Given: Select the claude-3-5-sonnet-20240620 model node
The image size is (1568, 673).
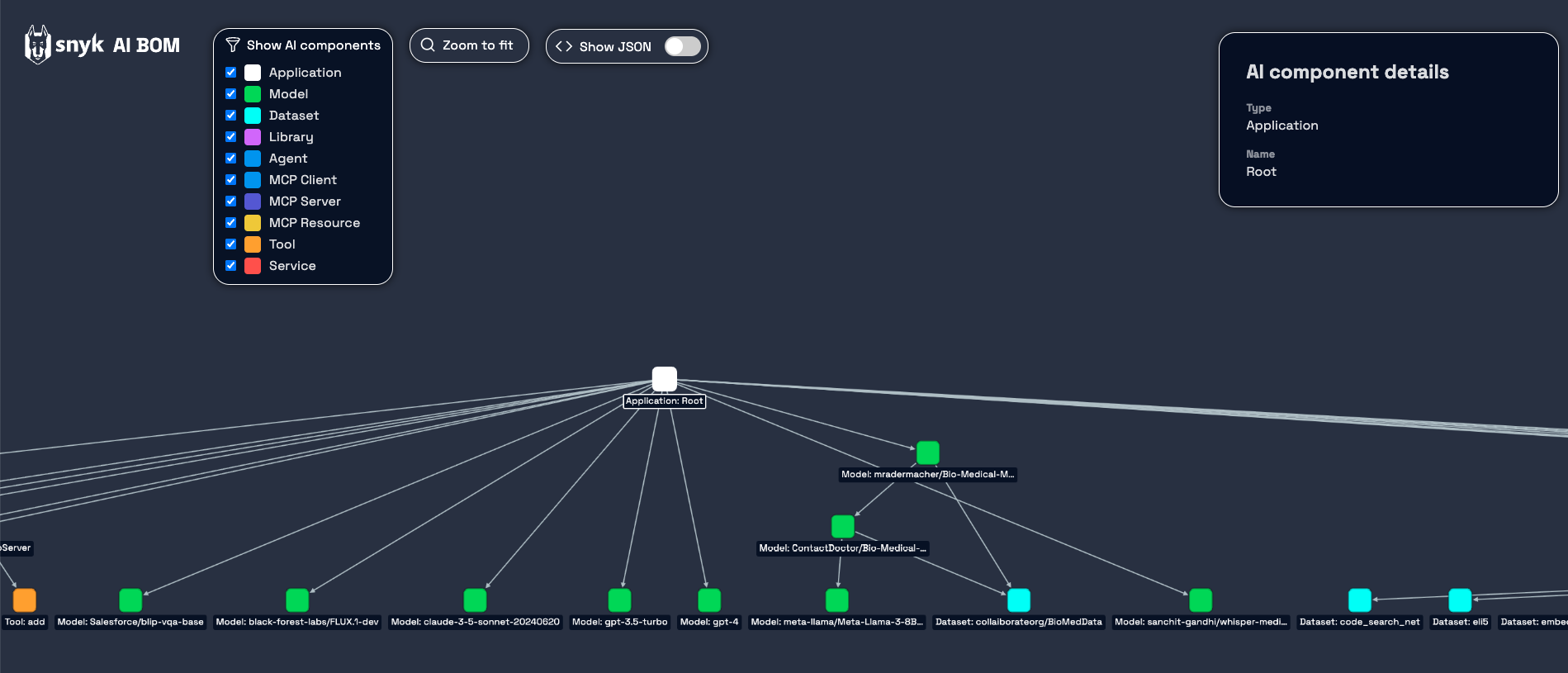Looking at the screenshot, I should [475, 600].
